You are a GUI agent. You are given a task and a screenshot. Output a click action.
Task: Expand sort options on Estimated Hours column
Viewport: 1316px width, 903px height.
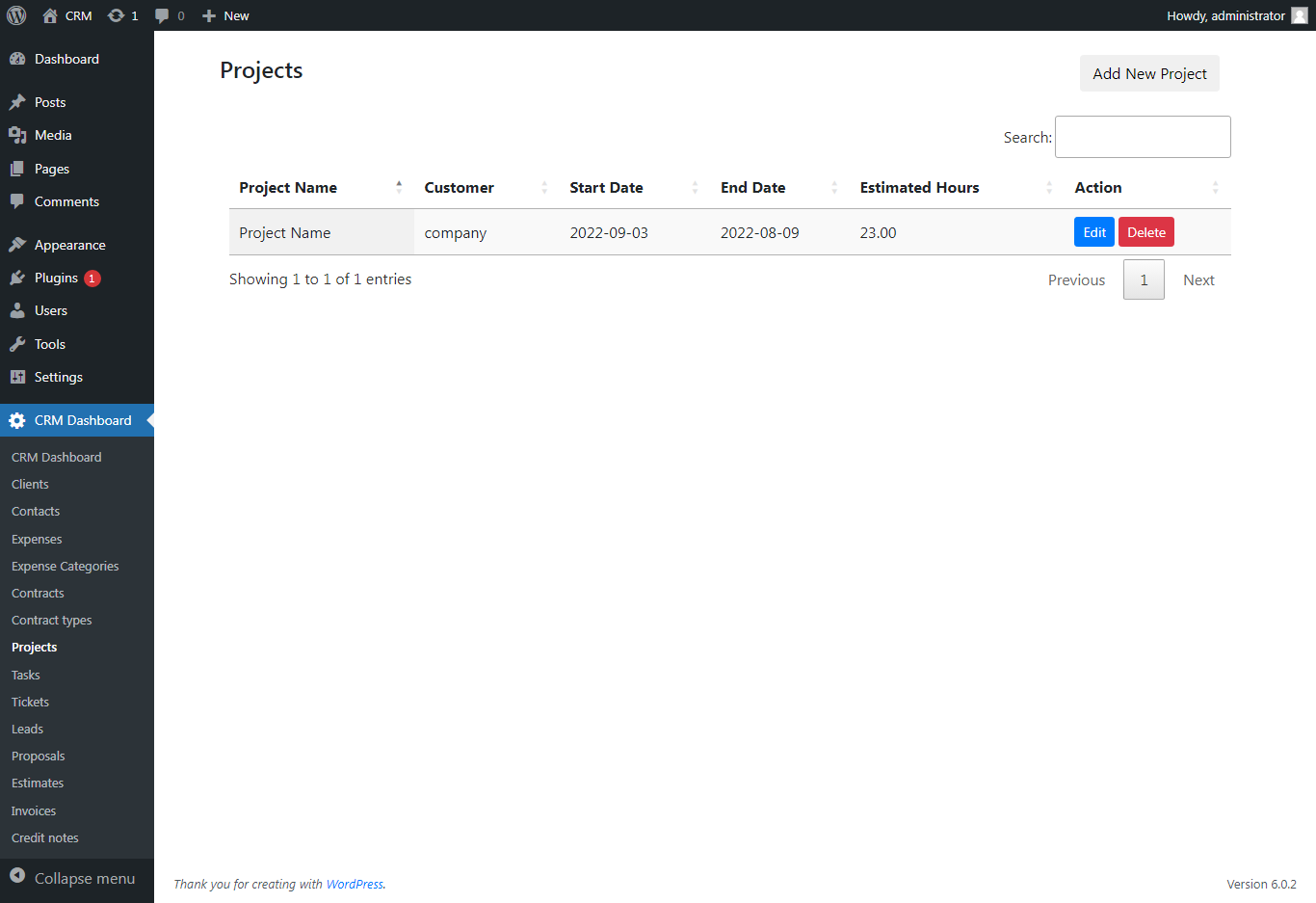point(1049,187)
